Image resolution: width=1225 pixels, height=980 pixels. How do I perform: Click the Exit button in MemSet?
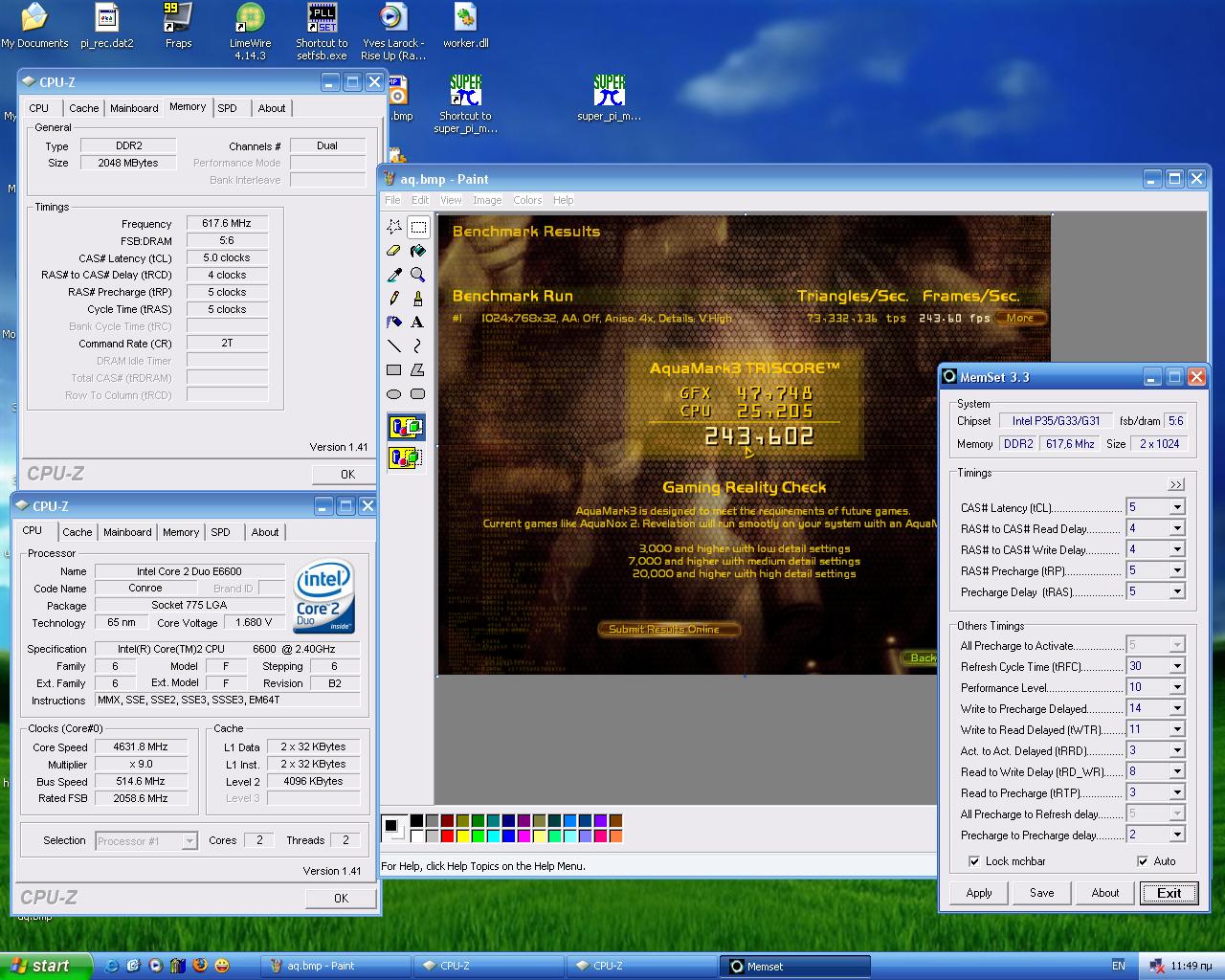coord(1169,893)
